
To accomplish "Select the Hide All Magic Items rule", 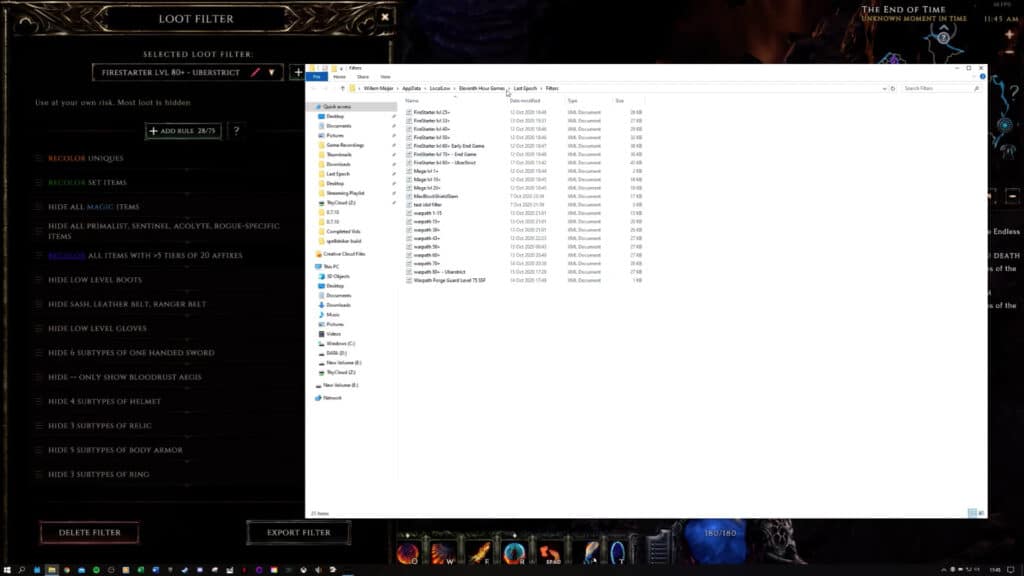I will (x=93, y=206).
